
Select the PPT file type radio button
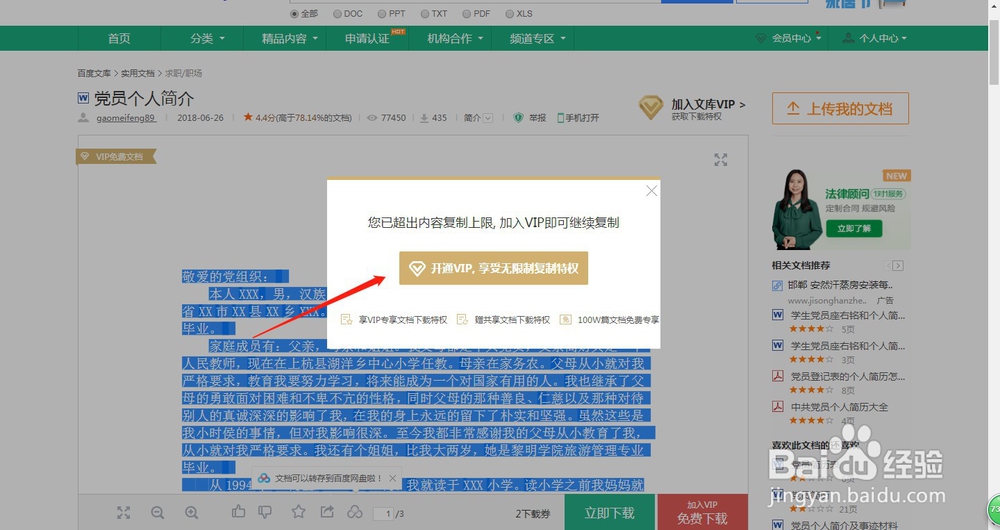pyautogui.click(x=381, y=13)
